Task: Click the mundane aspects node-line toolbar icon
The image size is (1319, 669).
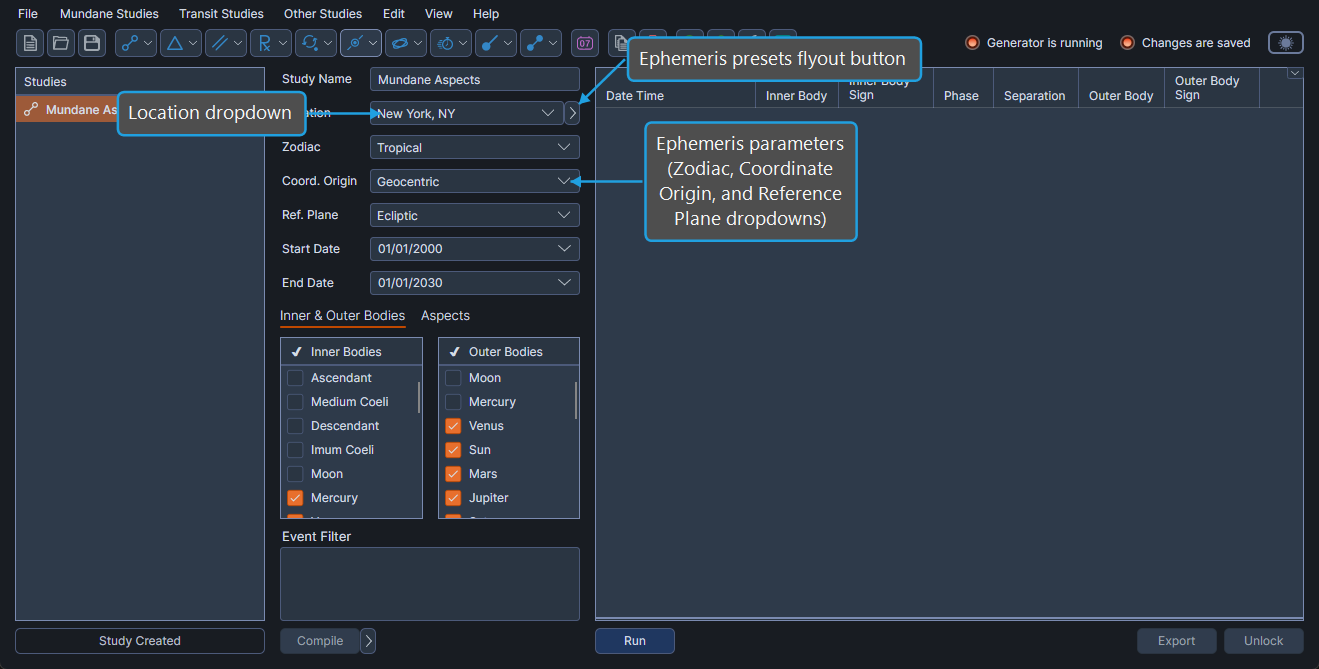Action: pyautogui.click(x=129, y=43)
